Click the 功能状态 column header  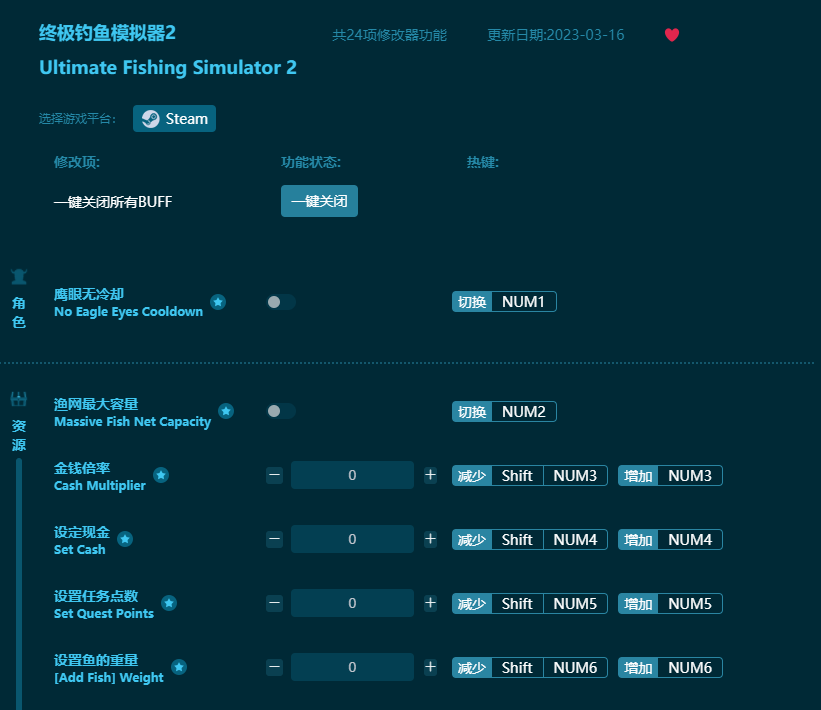(311, 162)
